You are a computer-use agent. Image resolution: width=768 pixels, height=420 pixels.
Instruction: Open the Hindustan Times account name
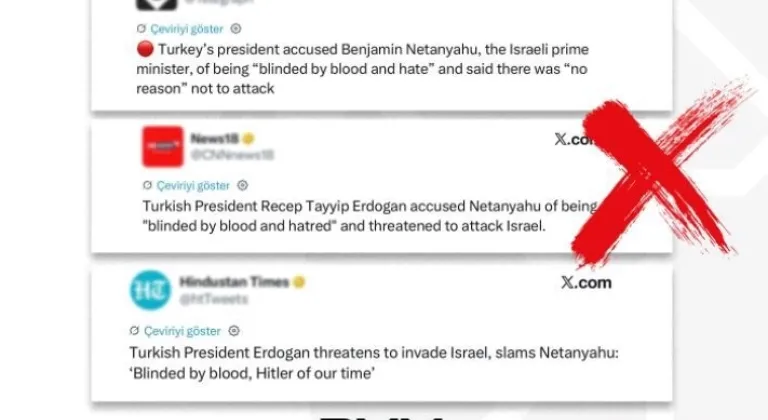click(234, 282)
